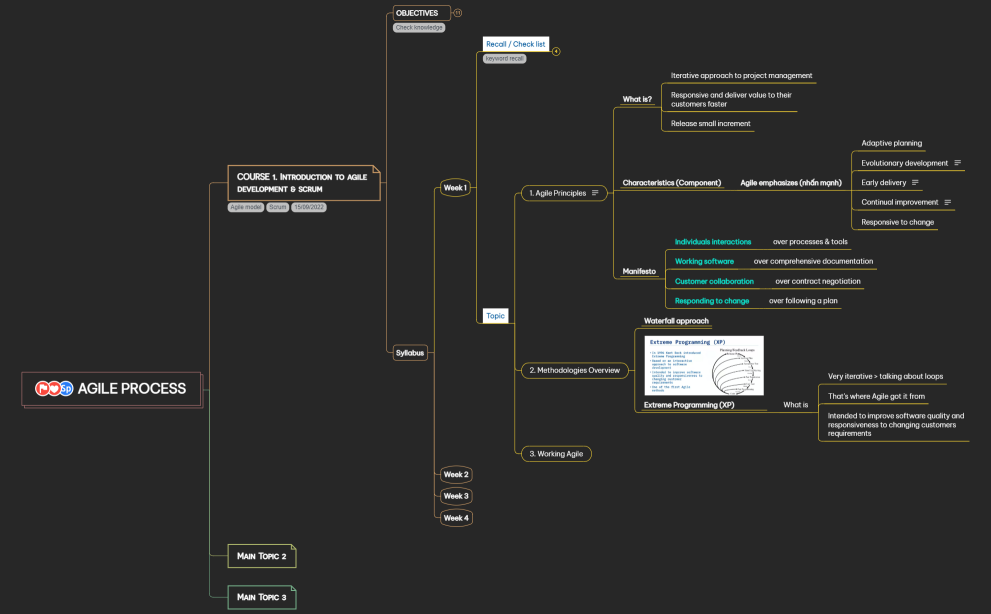Select the Manifesto node
This screenshot has height=614, width=991.
click(638, 270)
